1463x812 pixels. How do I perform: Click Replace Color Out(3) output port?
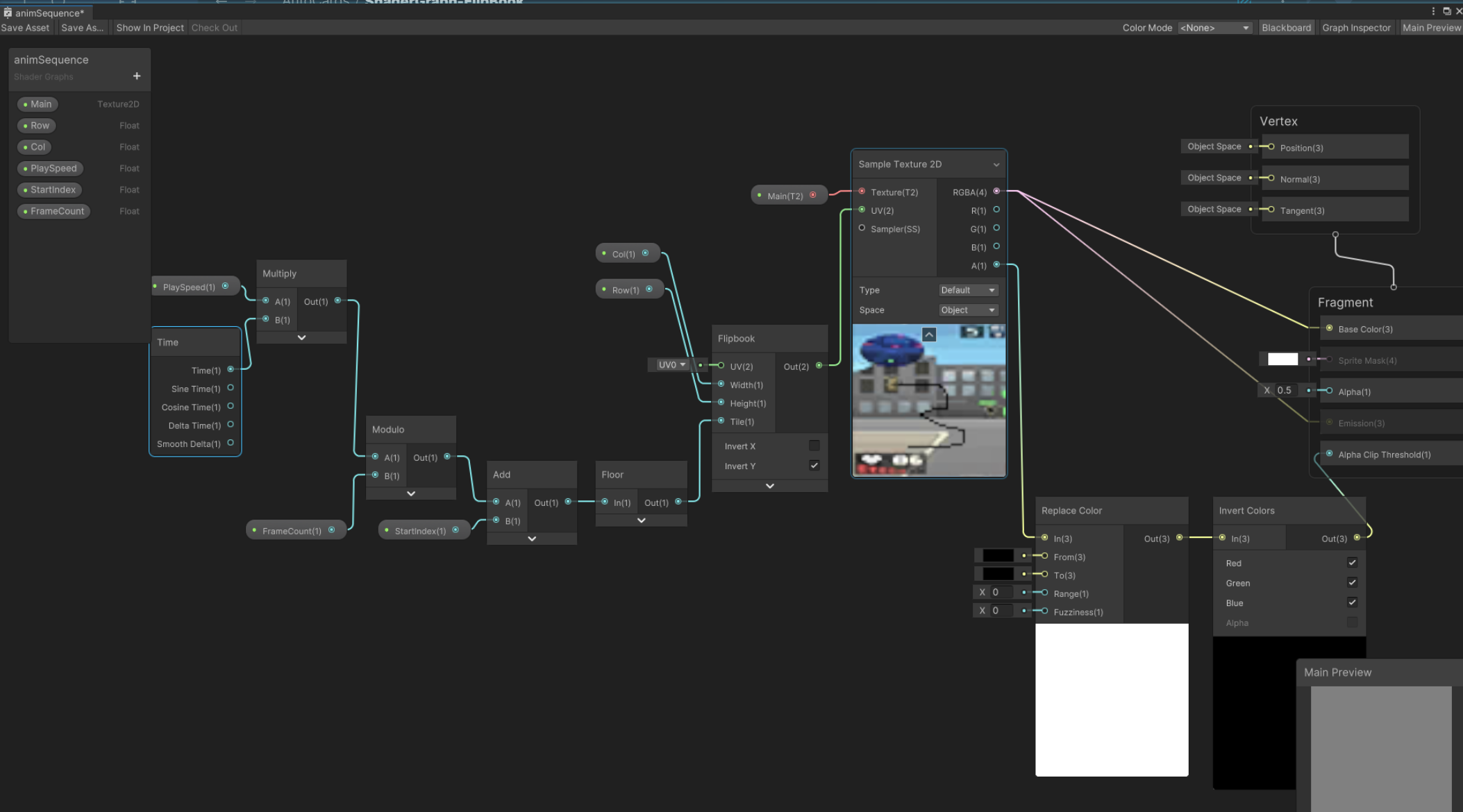tap(1179, 538)
